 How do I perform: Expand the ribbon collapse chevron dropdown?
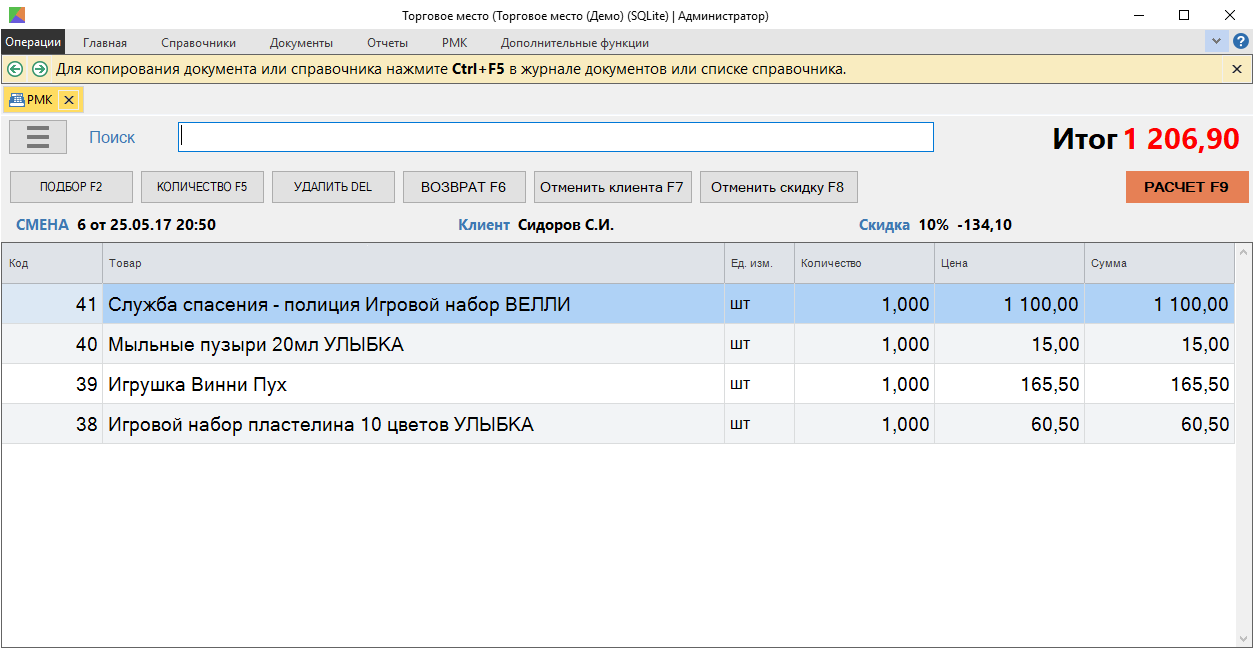[1216, 42]
